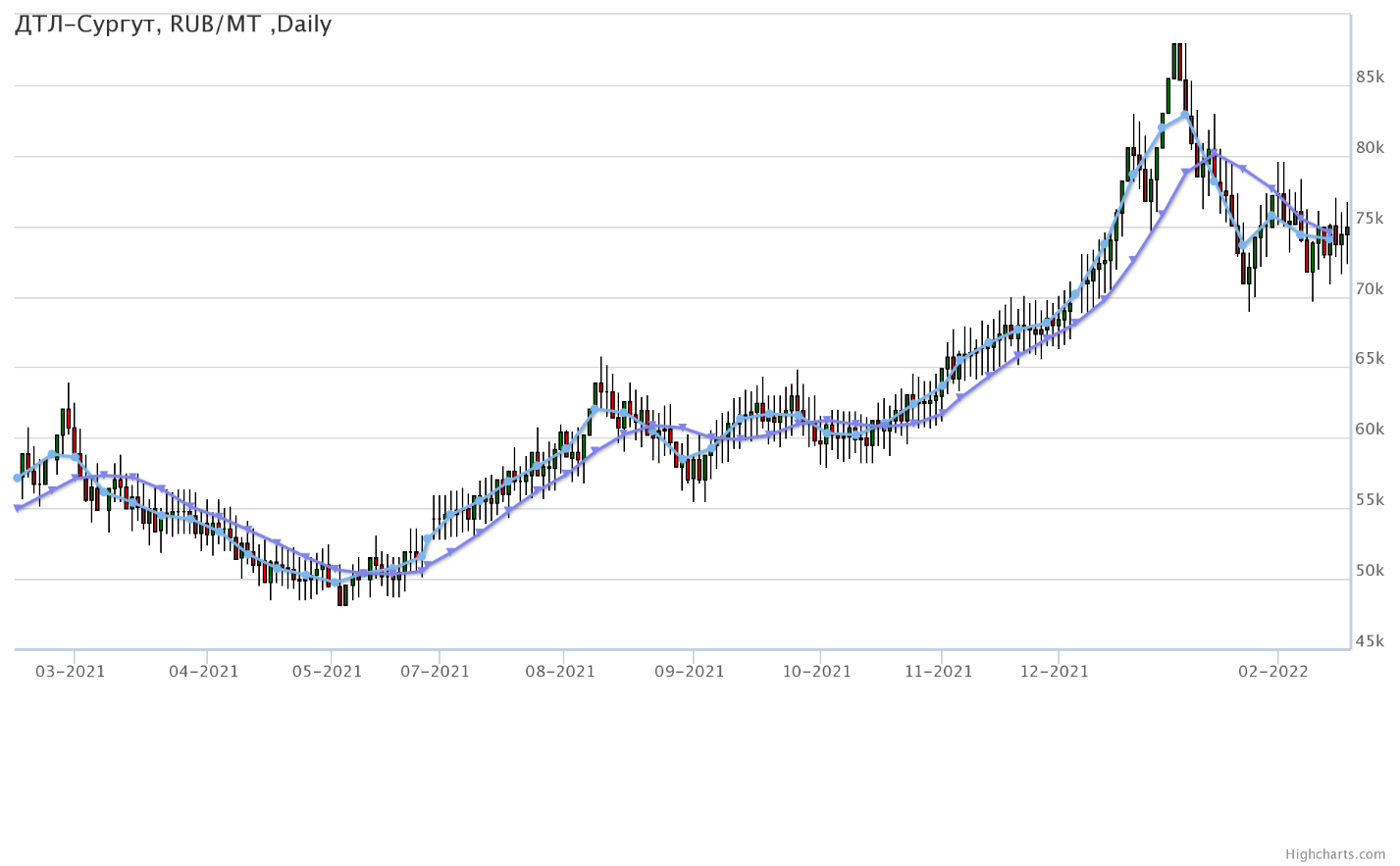Click the 05-2021 x-axis date label
The height and width of the screenshot is (866, 1400).
coord(327,672)
